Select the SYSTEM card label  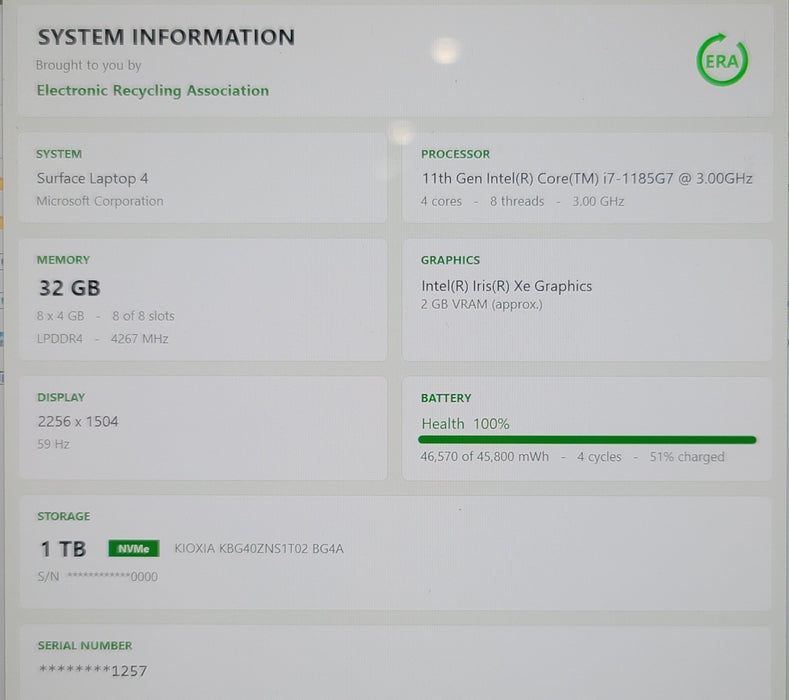[x=58, y=154]
